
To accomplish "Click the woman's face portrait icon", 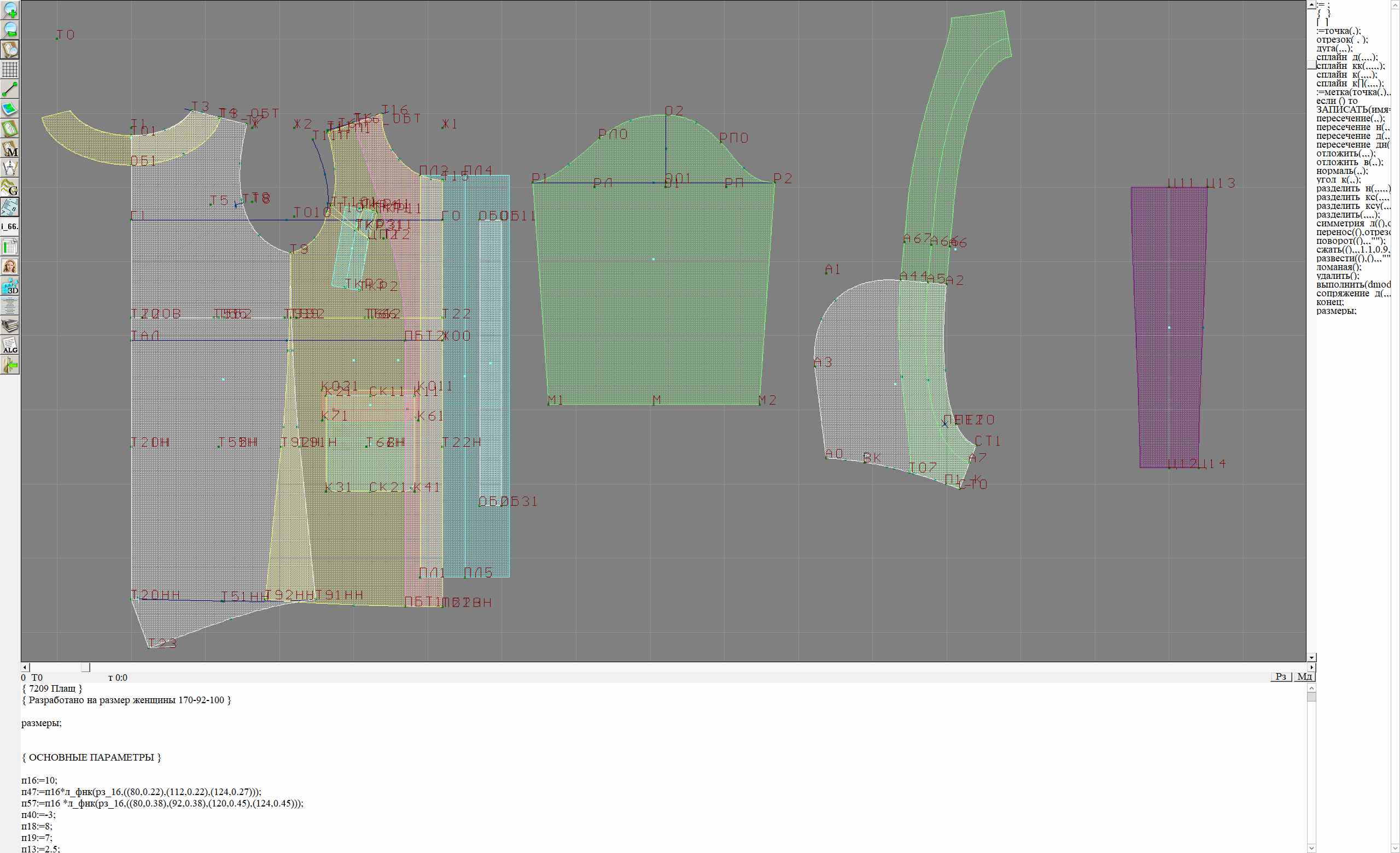I will click(x=10, y=267).
